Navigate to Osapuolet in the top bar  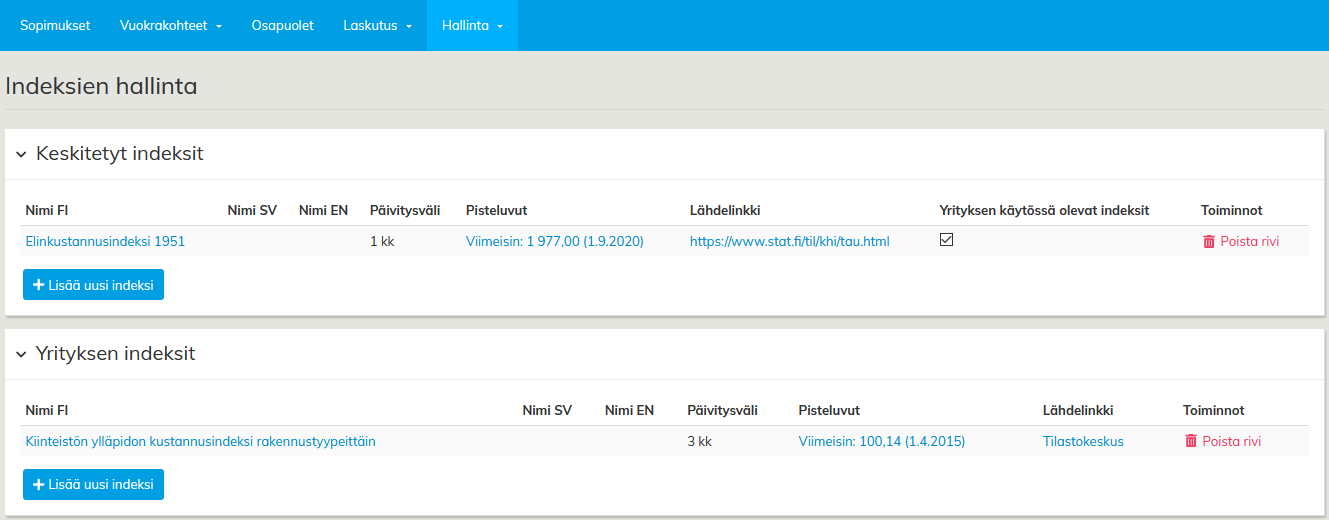pos(283,25)
